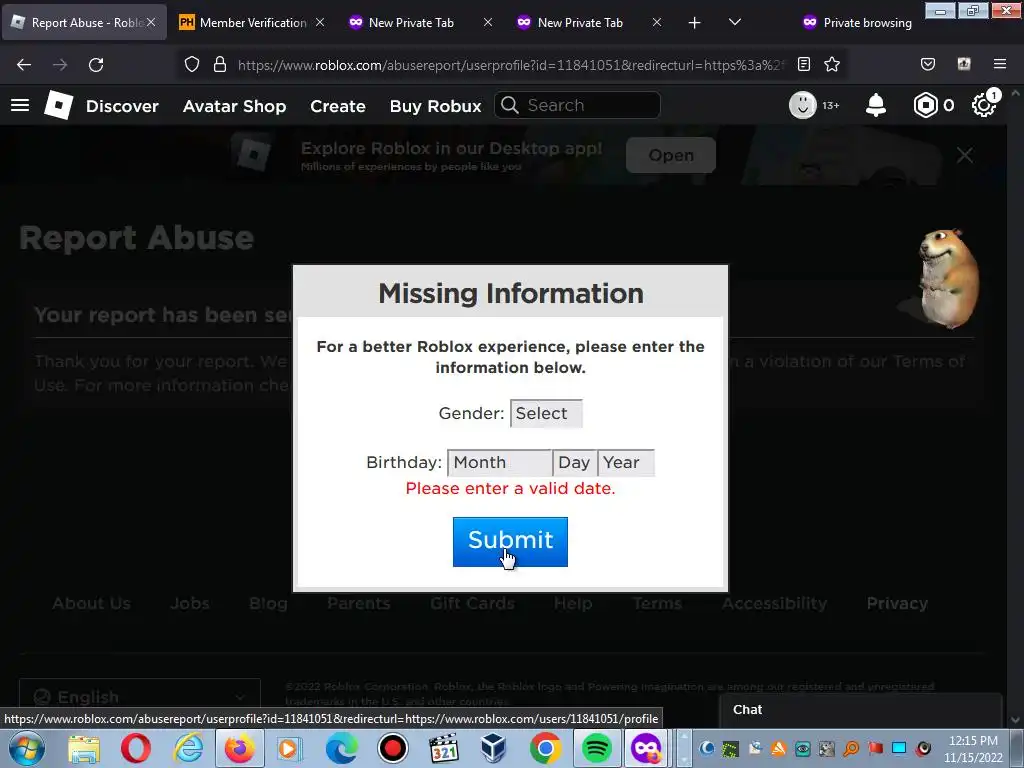Screen dimensions: 1024x768
Task: Bookmark this page with the star
Action: point(832,64)
